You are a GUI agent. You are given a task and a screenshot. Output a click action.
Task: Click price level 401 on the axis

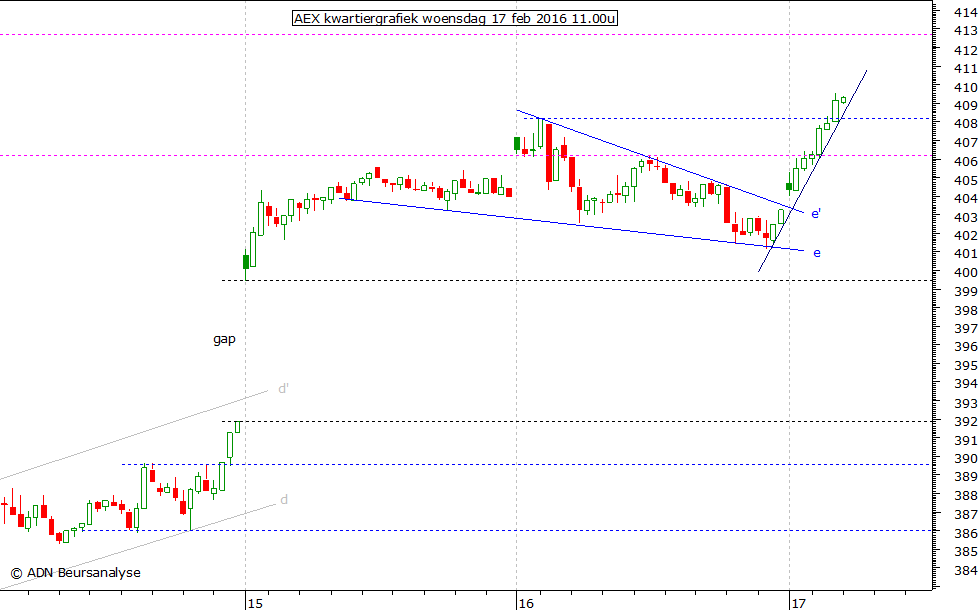coord(966,253)
